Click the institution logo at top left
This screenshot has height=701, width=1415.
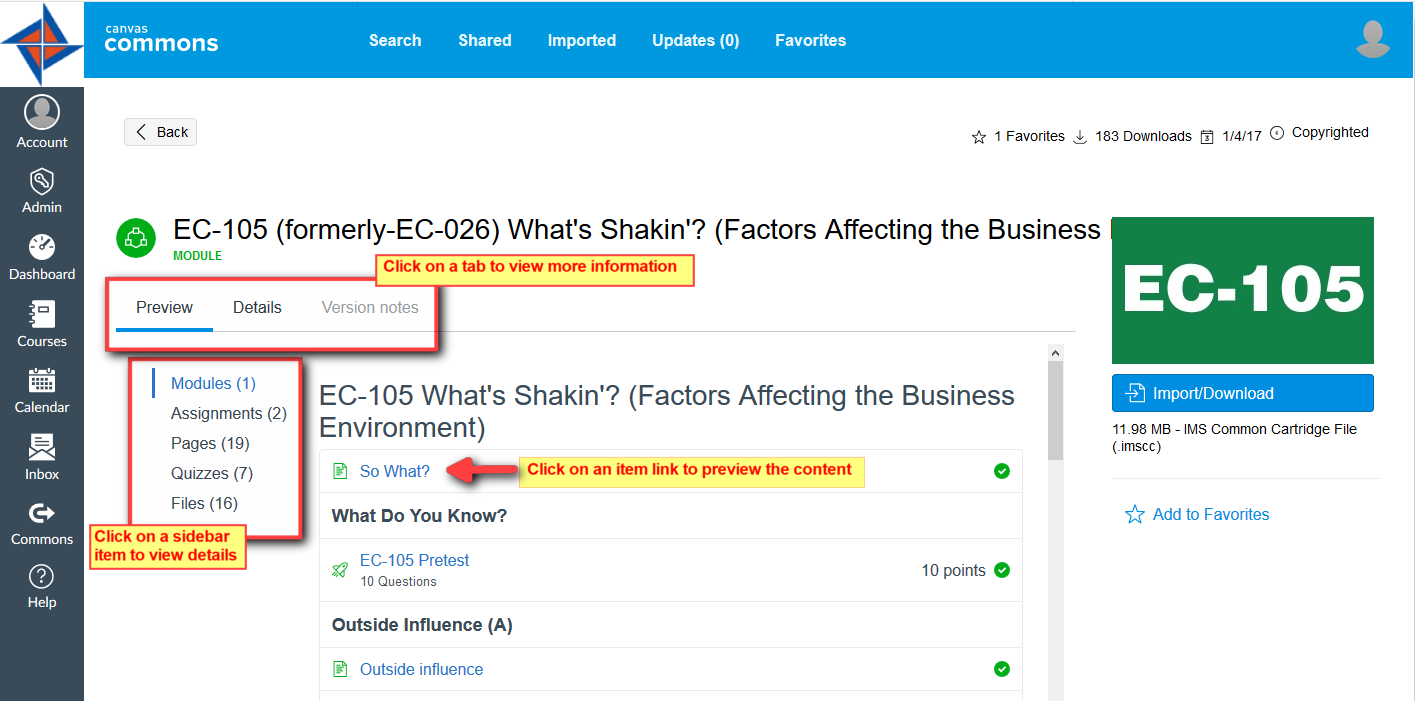pyautogui.click(x=42, y=43)
